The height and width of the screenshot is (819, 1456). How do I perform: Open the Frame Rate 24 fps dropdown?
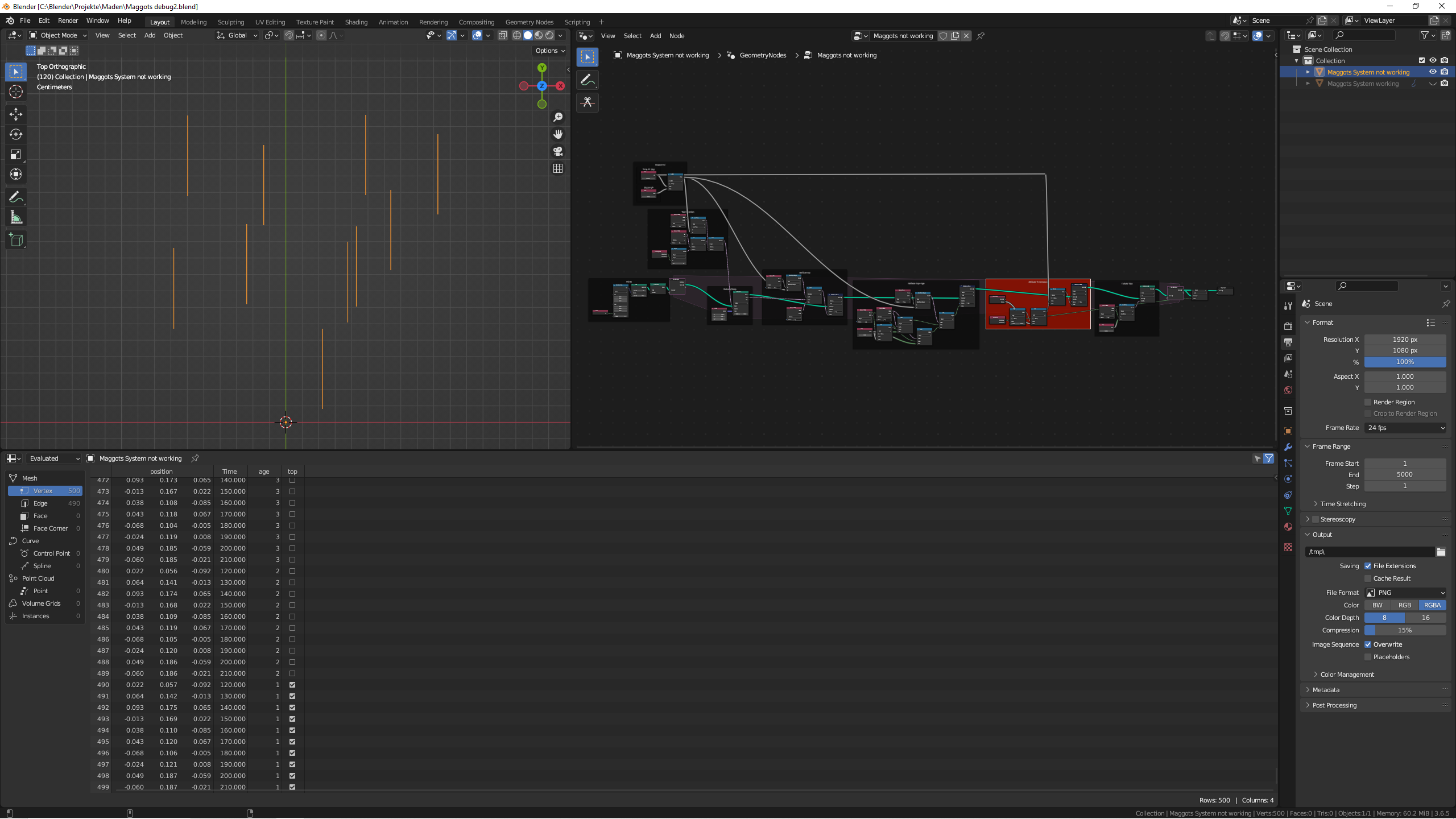[x=1405, y=428]
